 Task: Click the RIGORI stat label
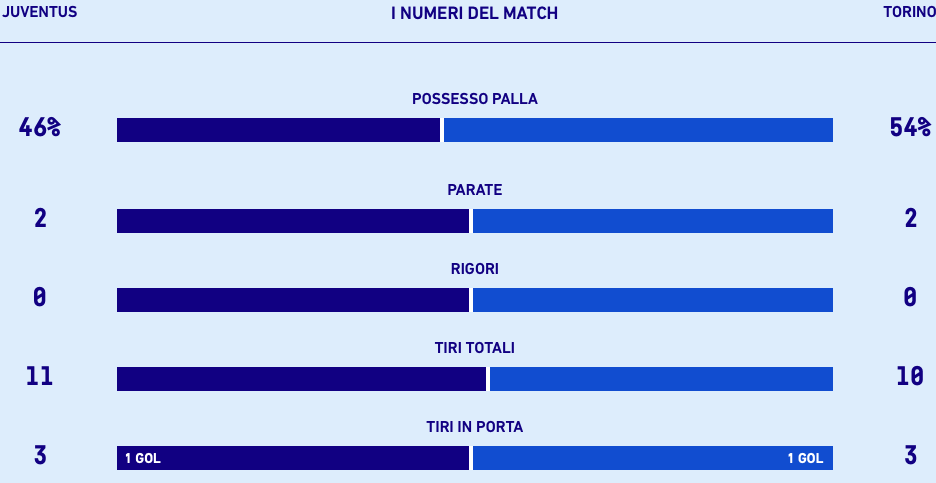point(475,269)
